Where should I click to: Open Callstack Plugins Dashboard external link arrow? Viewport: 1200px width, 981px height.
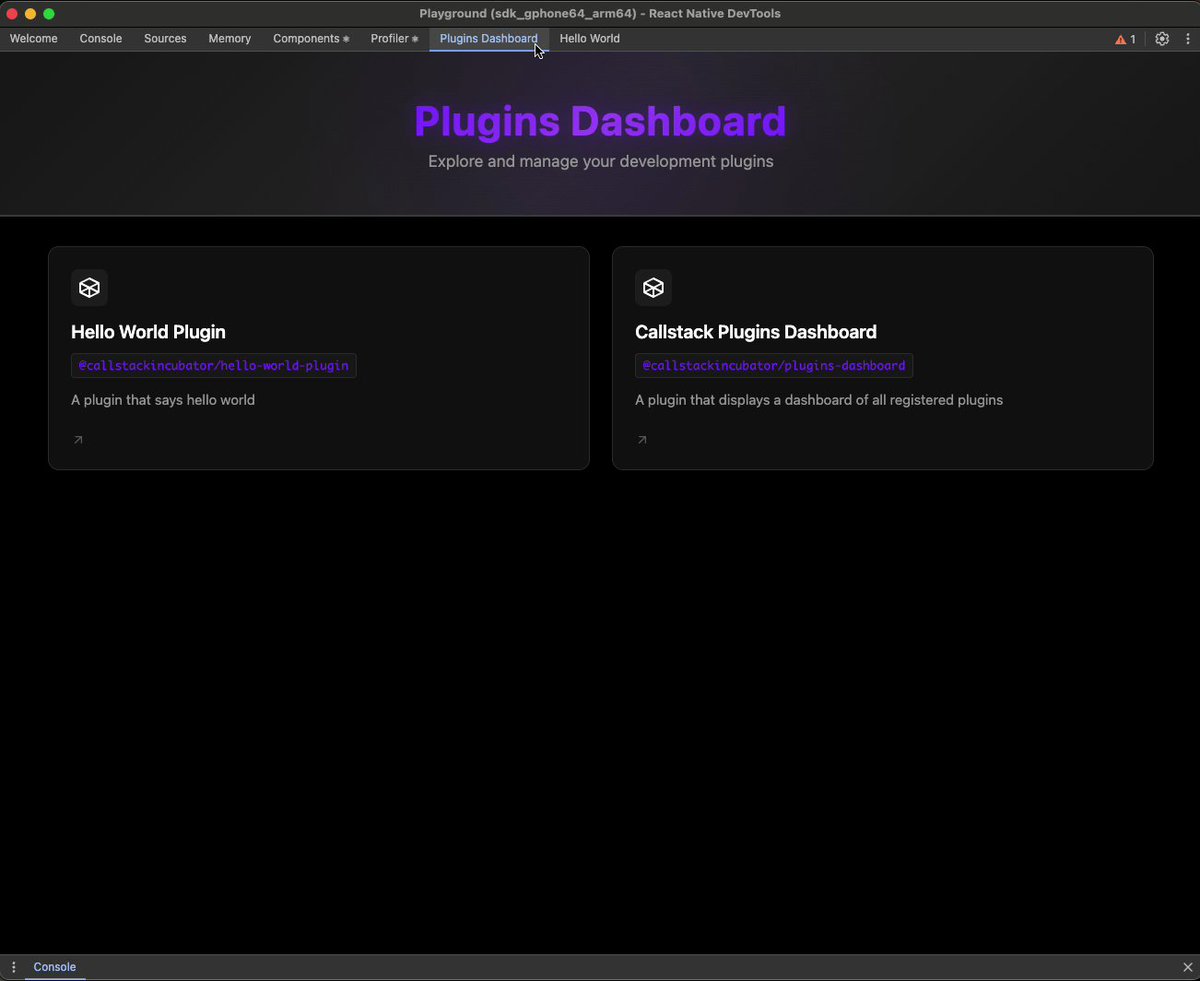(x=642, y=440)
